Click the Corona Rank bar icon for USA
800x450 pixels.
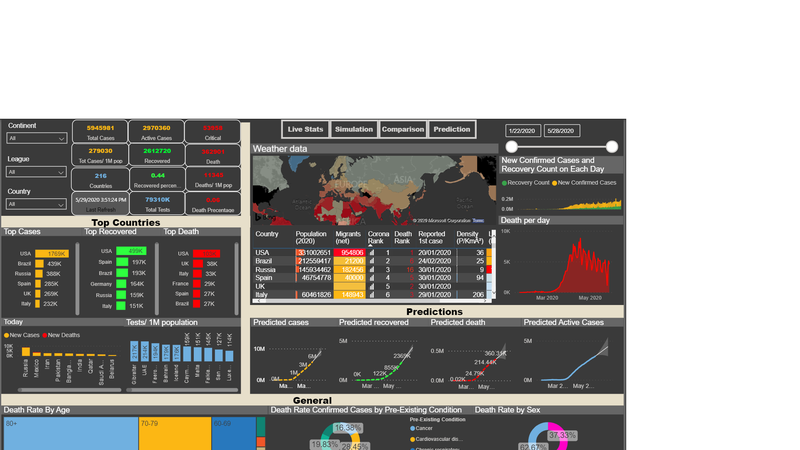[372, 253]
